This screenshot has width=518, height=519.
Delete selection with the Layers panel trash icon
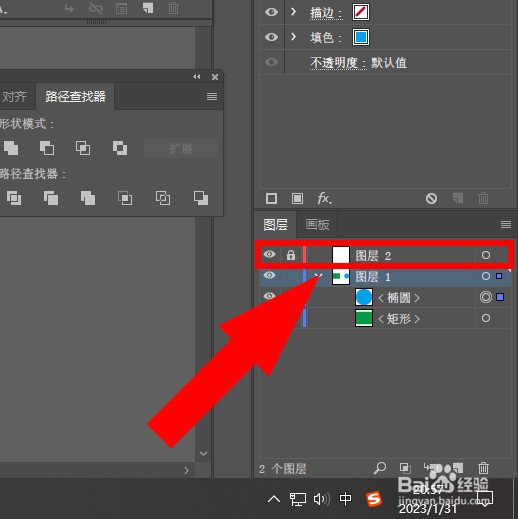point(483,468)
